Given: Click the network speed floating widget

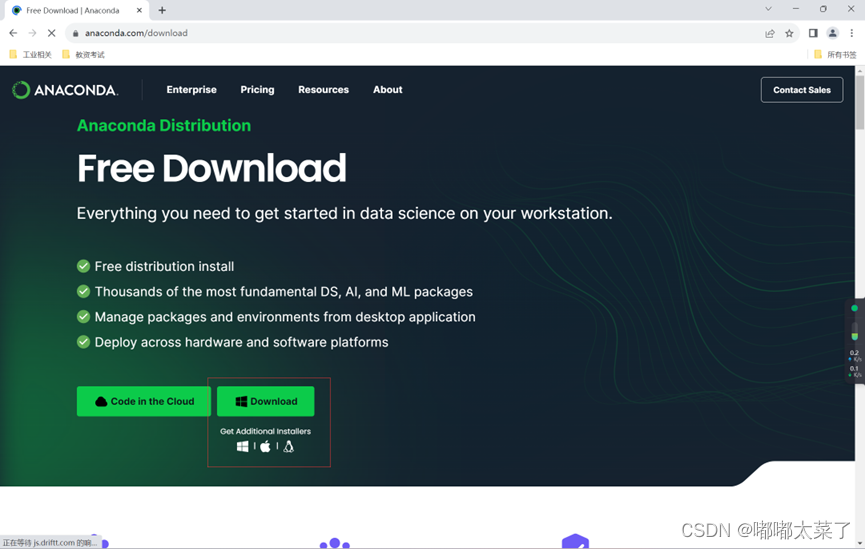Looking at the screenshot, I should 855,341.
